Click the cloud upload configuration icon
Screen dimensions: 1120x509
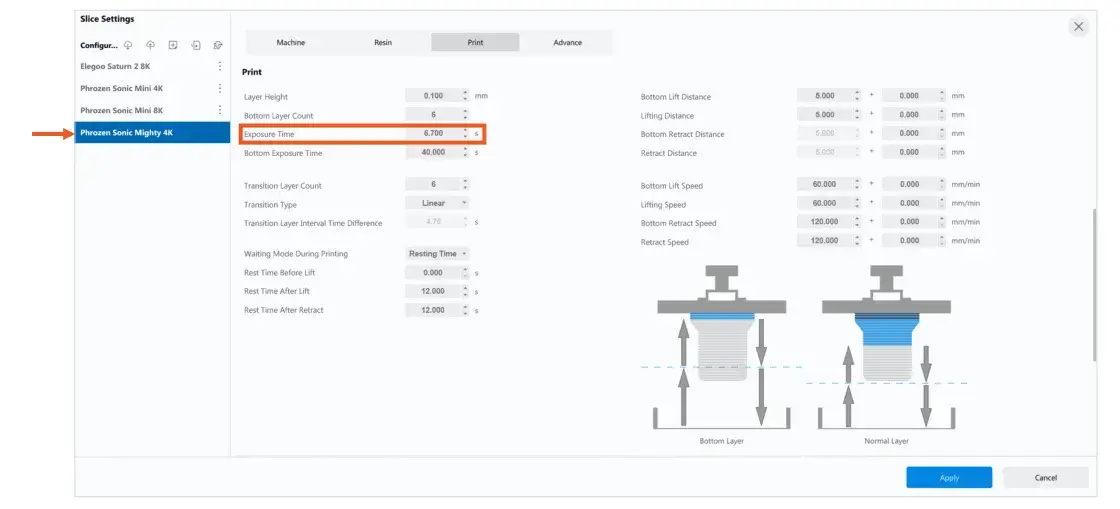150,45
